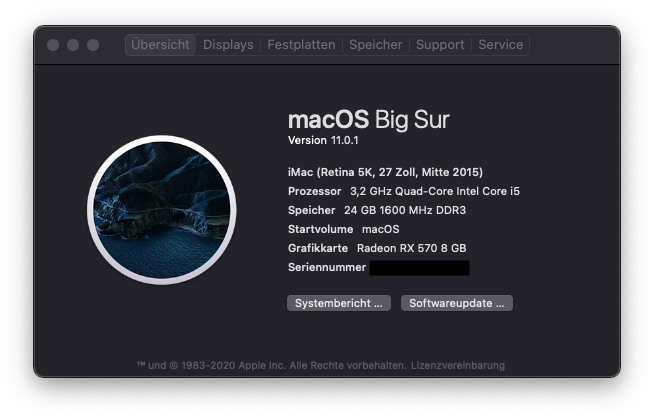
Task: Click the Version 11.0.1 text
Action: pos(323,141)
